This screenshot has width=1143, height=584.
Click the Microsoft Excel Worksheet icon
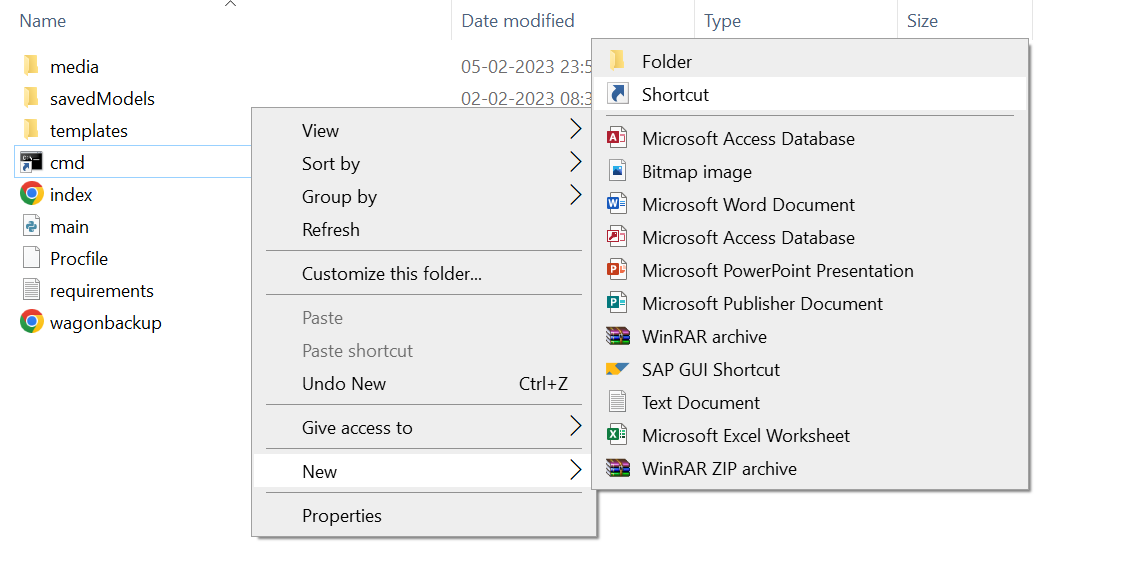coord(617,435)
